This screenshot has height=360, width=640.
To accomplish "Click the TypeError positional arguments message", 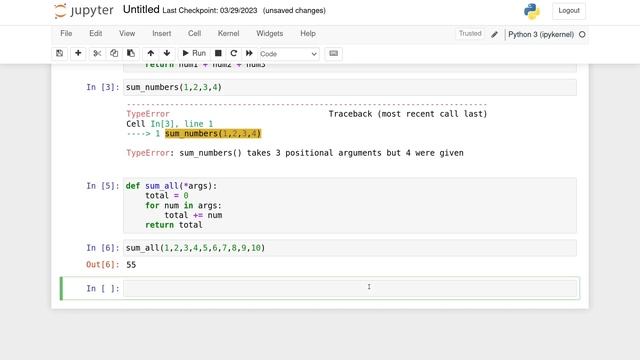I will tap(295, 153).
